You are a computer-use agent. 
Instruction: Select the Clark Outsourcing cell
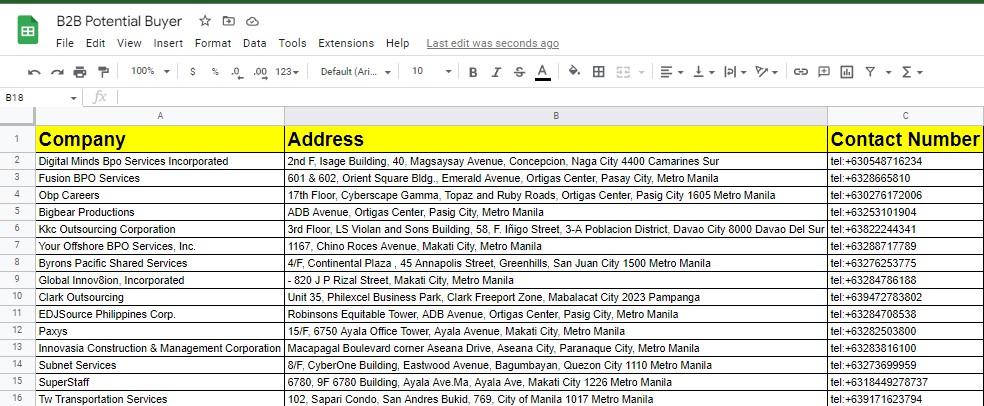160,297
